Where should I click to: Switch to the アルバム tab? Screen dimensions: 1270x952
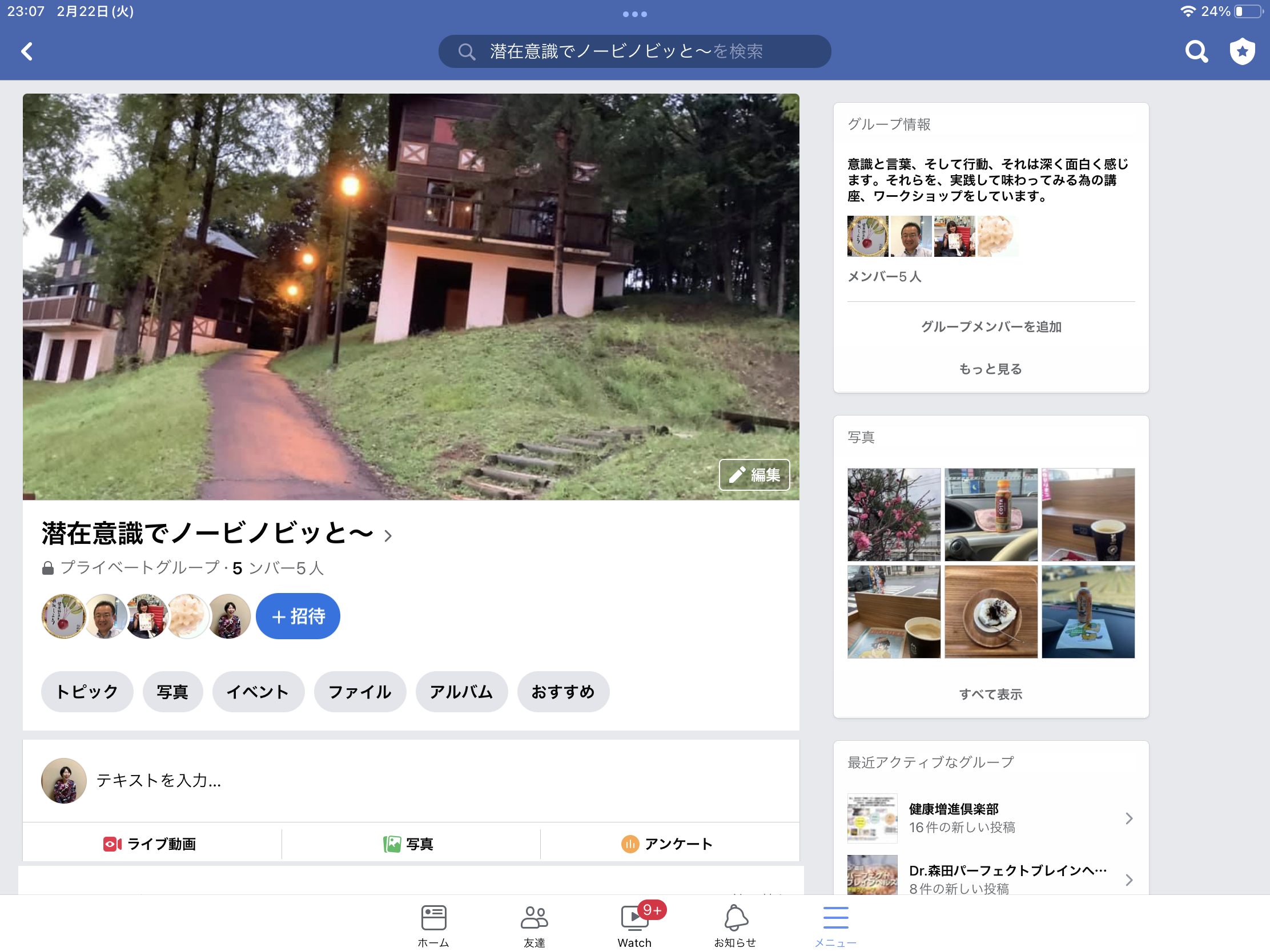point(461,692)
